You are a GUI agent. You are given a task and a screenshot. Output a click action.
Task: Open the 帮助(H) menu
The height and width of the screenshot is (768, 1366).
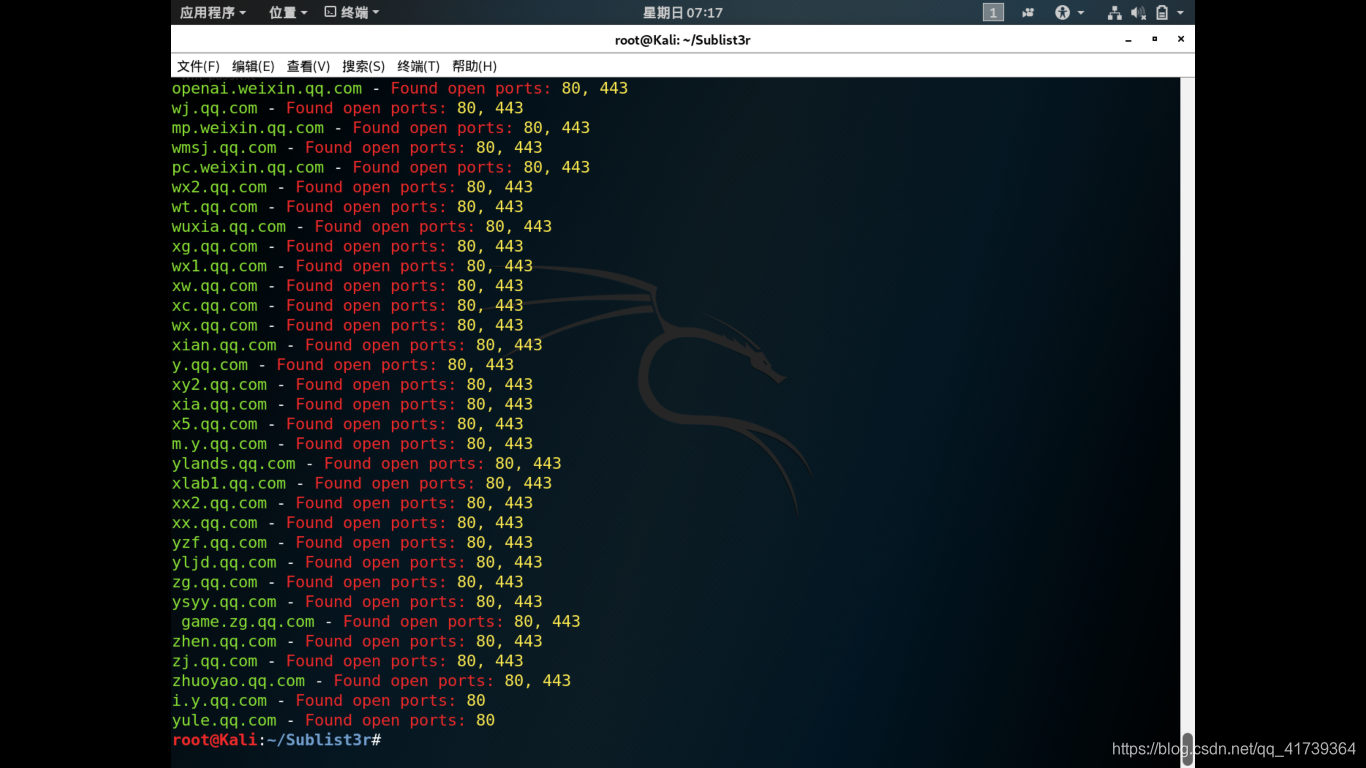pos(474,66)
